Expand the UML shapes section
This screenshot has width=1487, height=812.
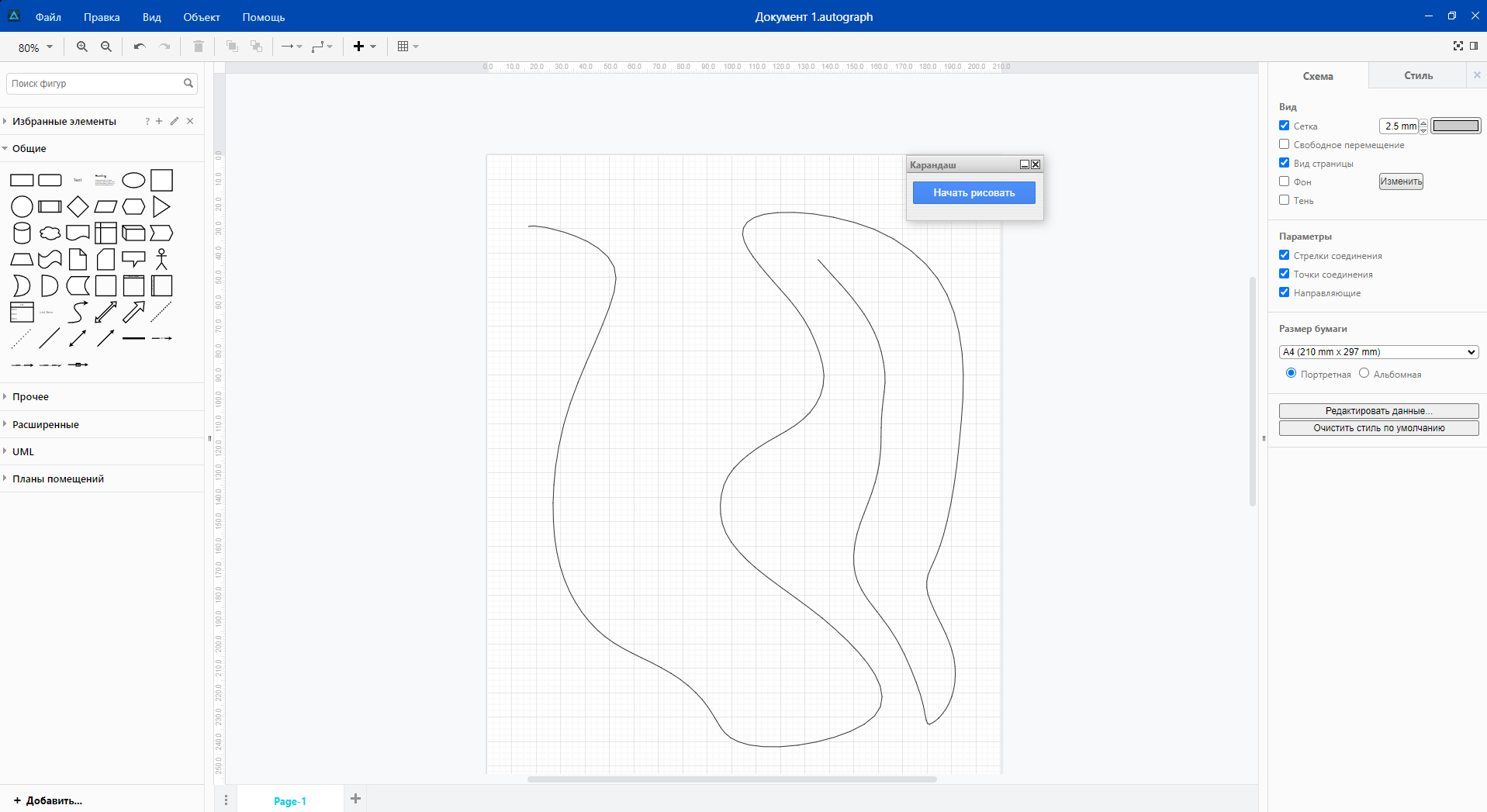tap(102, 451)
